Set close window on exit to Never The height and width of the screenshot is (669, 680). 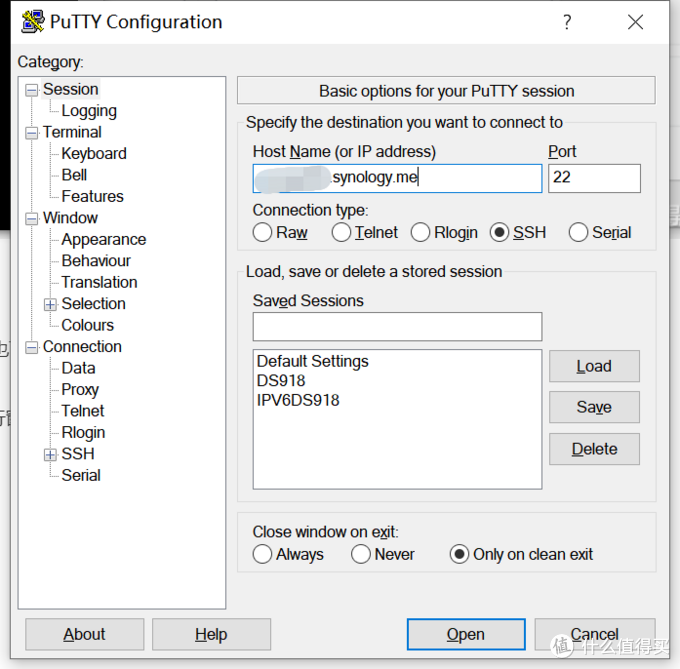click(361, 554)
